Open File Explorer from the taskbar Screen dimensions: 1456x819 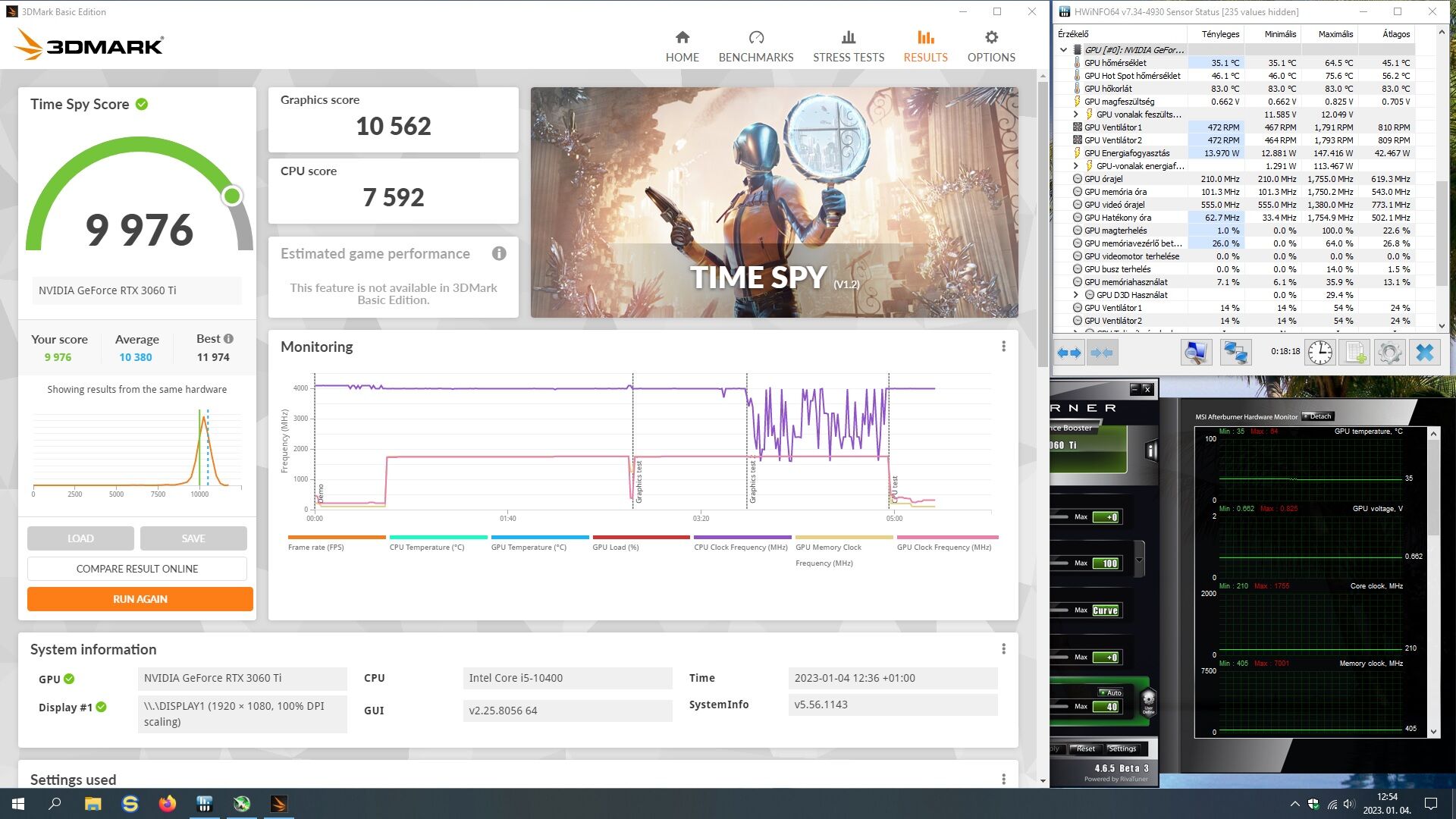pyautogui.click(x=93, y=804)
